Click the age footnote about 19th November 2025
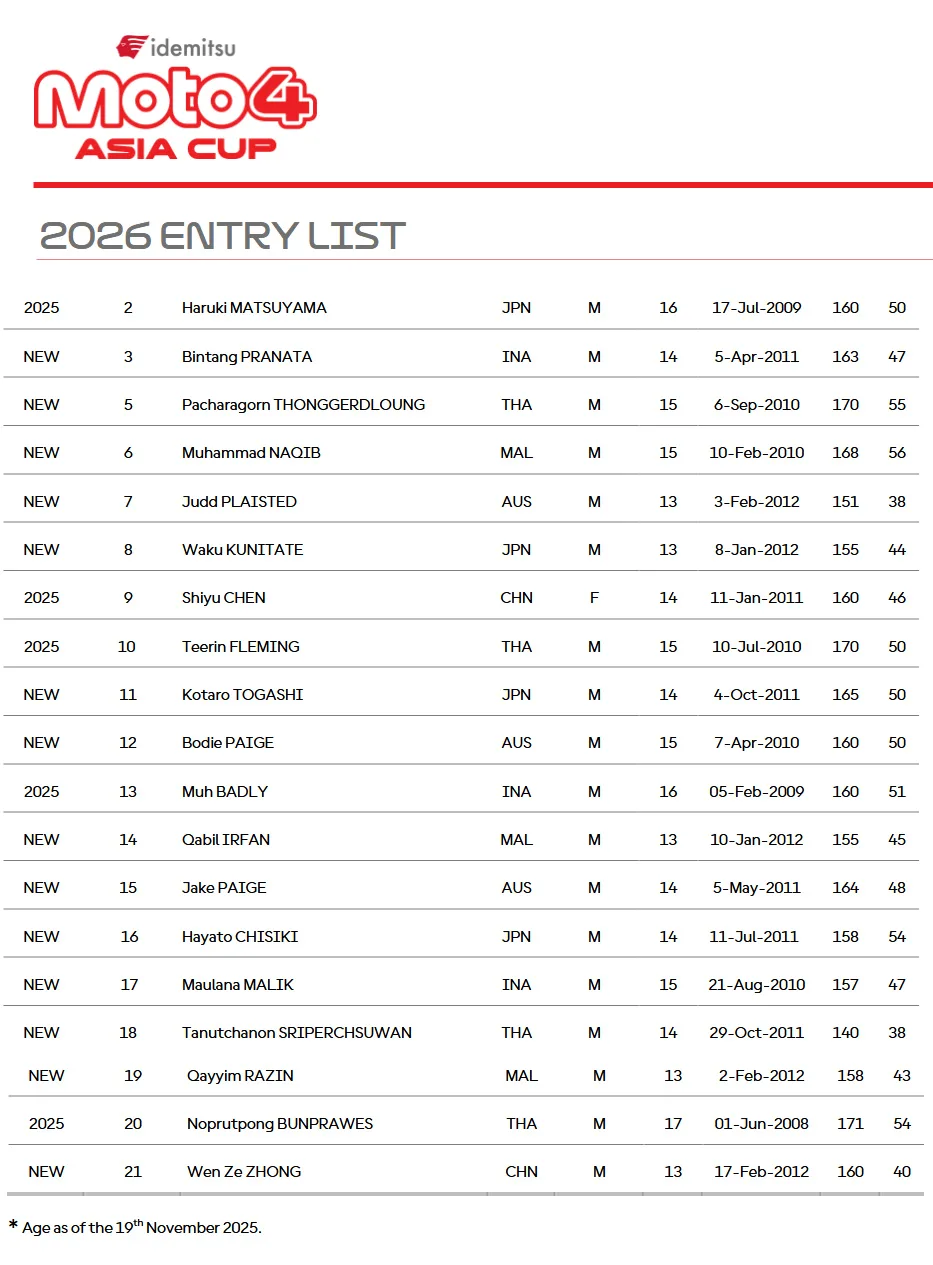The height and width of the screenshot is (1265, 933). pos(141,1228)
